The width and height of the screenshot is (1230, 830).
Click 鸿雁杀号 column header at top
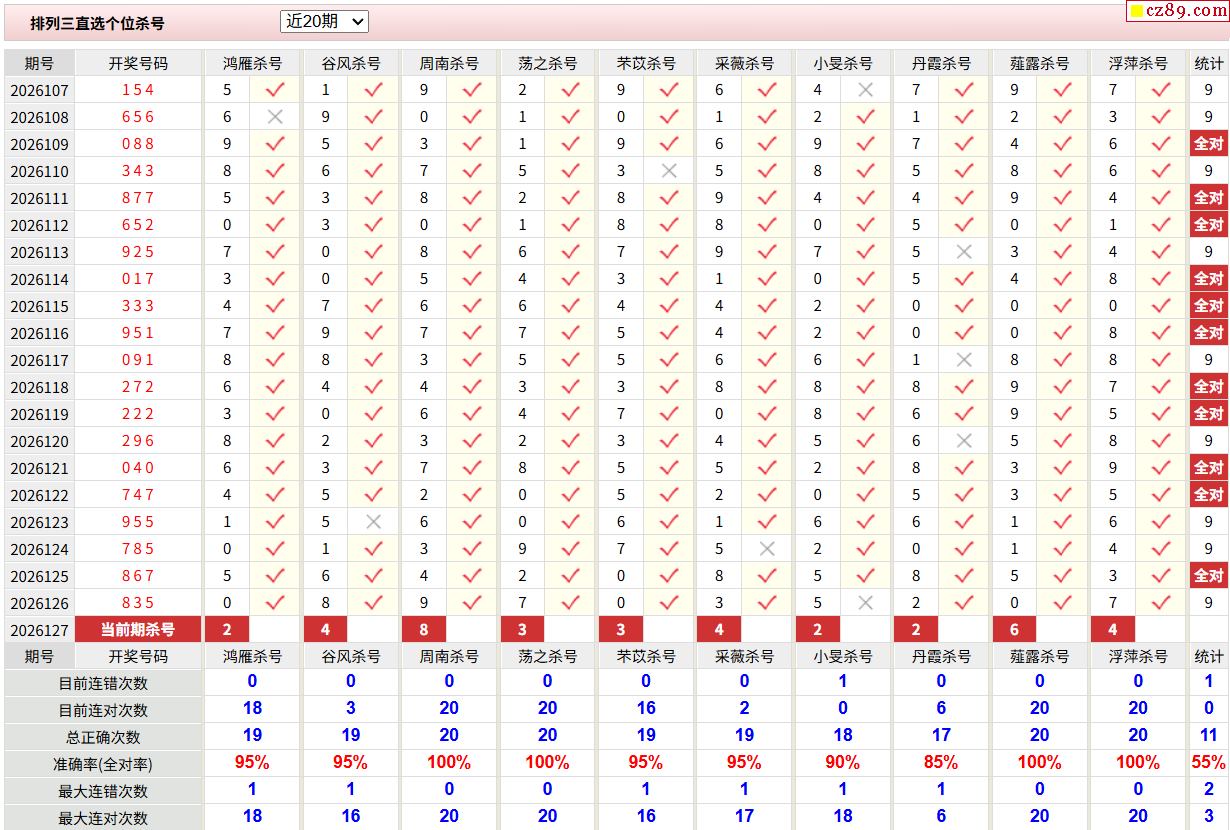[x=252, y=63]
